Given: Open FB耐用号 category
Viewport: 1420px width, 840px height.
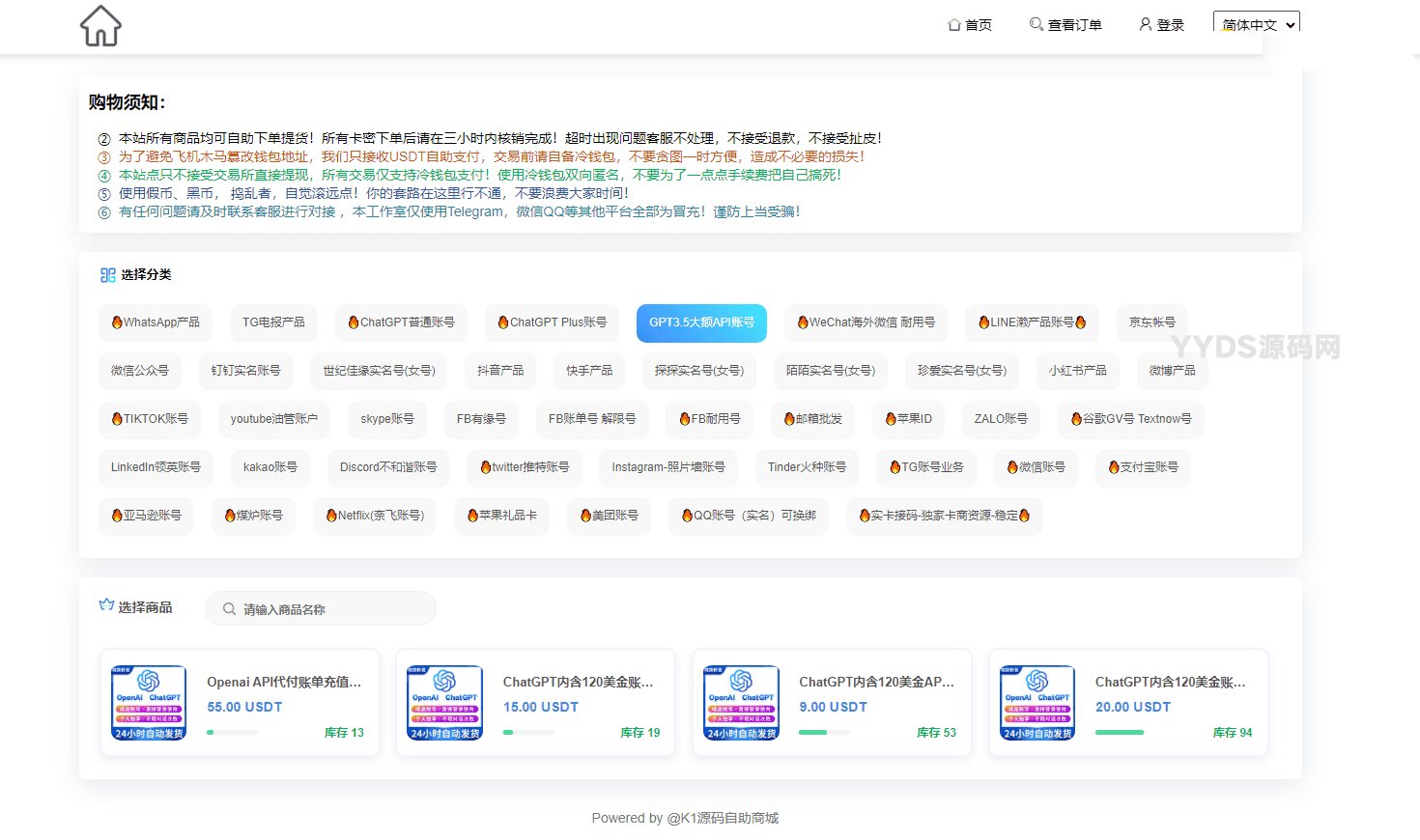Looking at the screenshot, I should 709,419.
